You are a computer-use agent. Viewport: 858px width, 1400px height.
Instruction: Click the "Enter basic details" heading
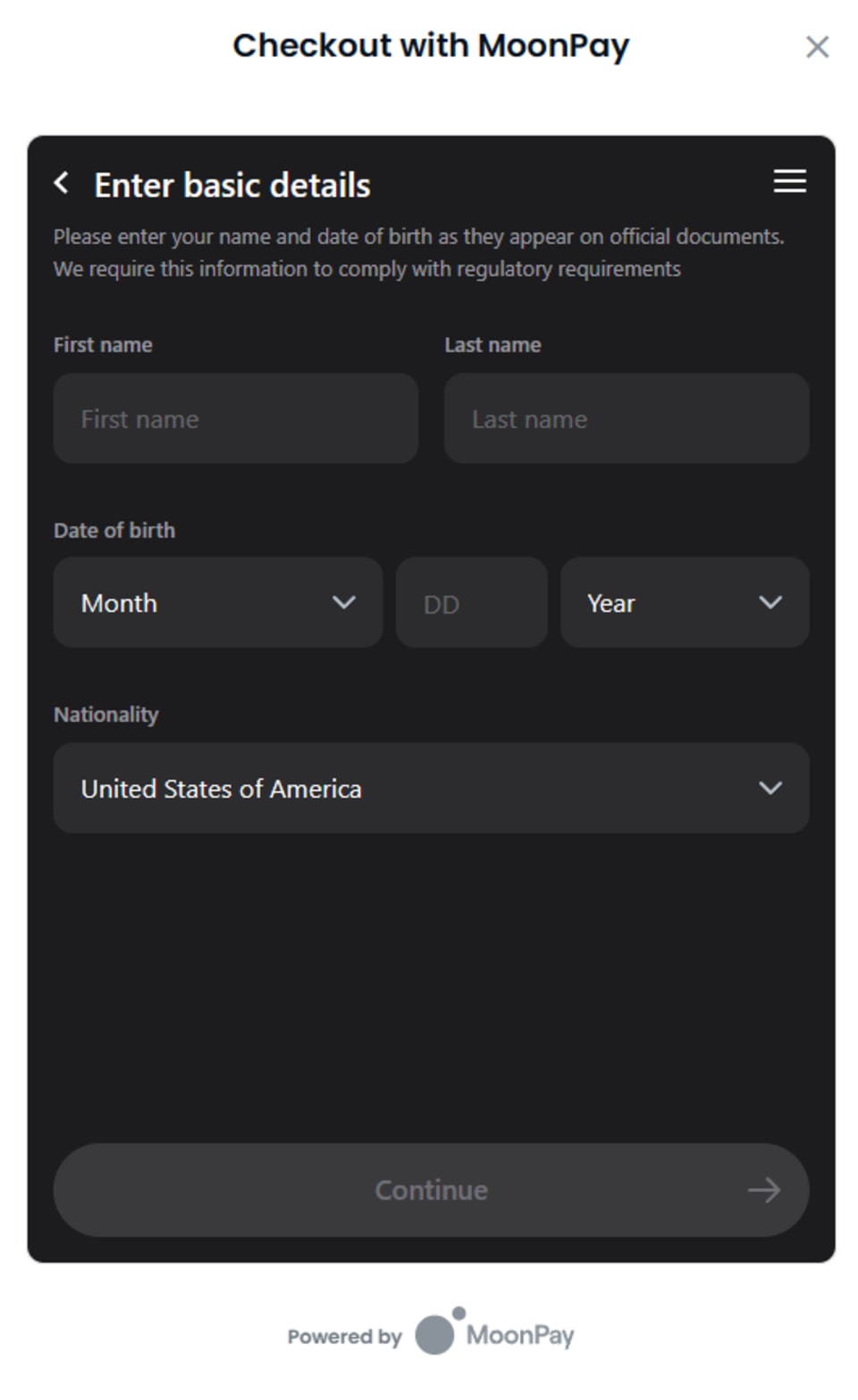(x=232, y=185)
